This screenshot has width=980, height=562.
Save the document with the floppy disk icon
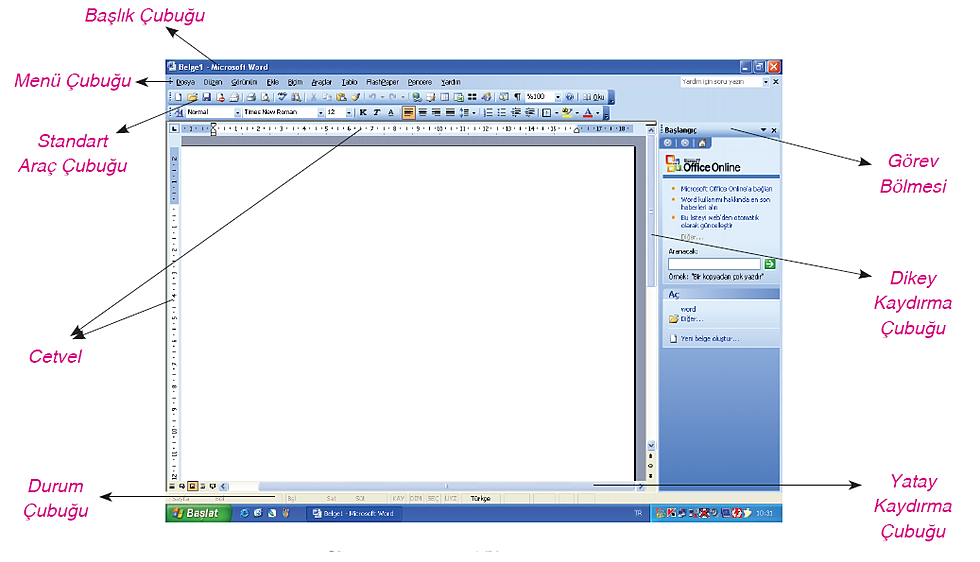pyautogui.click(x=206, y=97)
